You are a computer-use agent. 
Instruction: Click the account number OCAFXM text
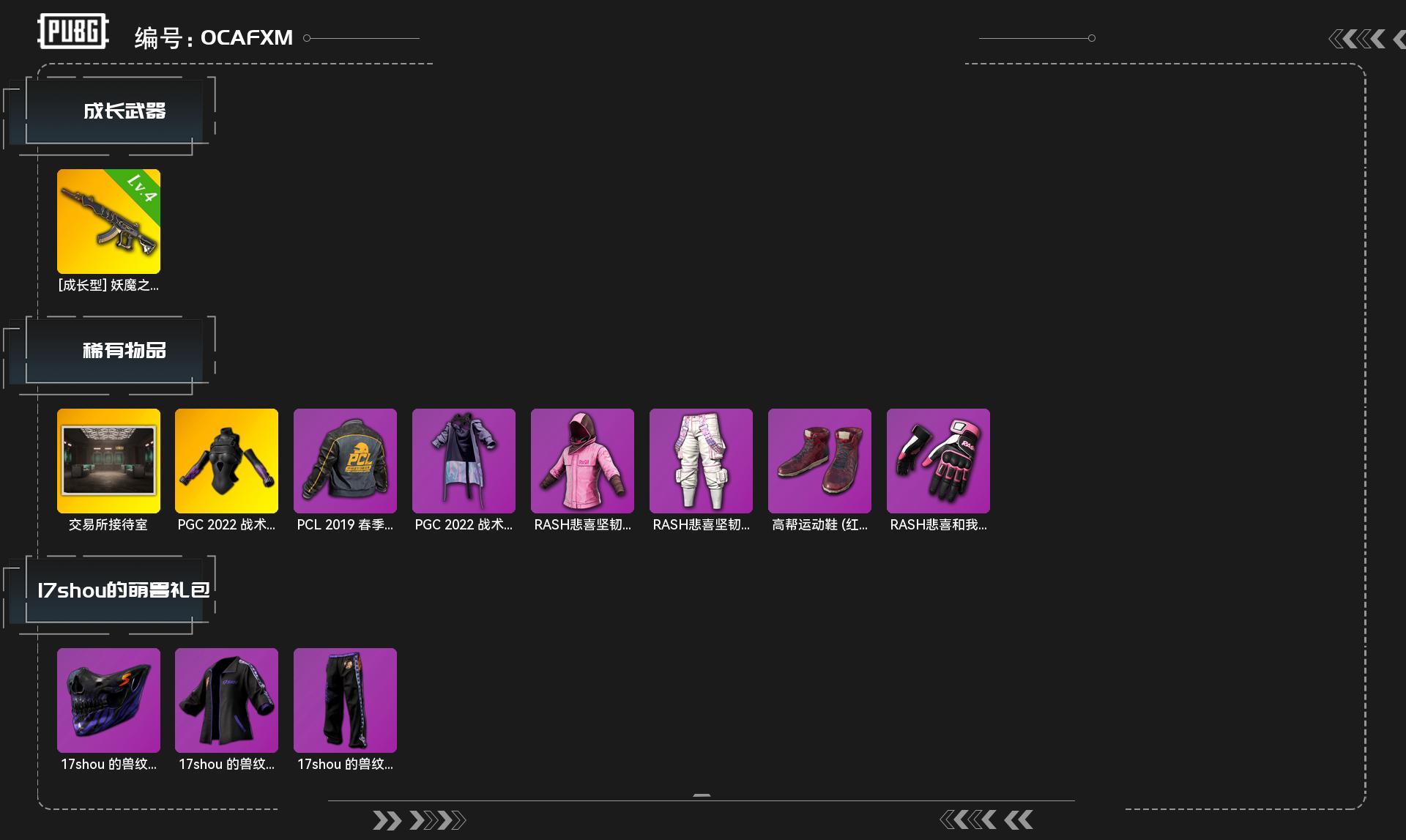[247, 37]
